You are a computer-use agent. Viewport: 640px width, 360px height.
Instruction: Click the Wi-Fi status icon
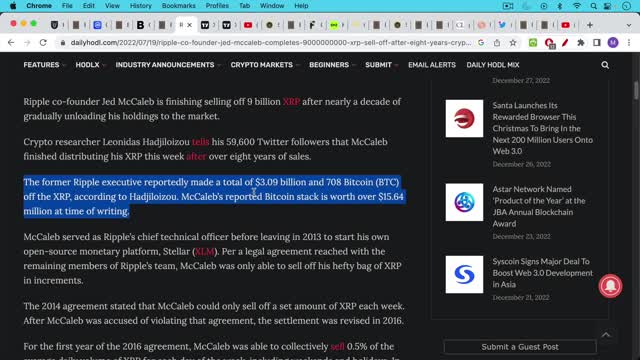pyautogui.click(x=576, y=6)
